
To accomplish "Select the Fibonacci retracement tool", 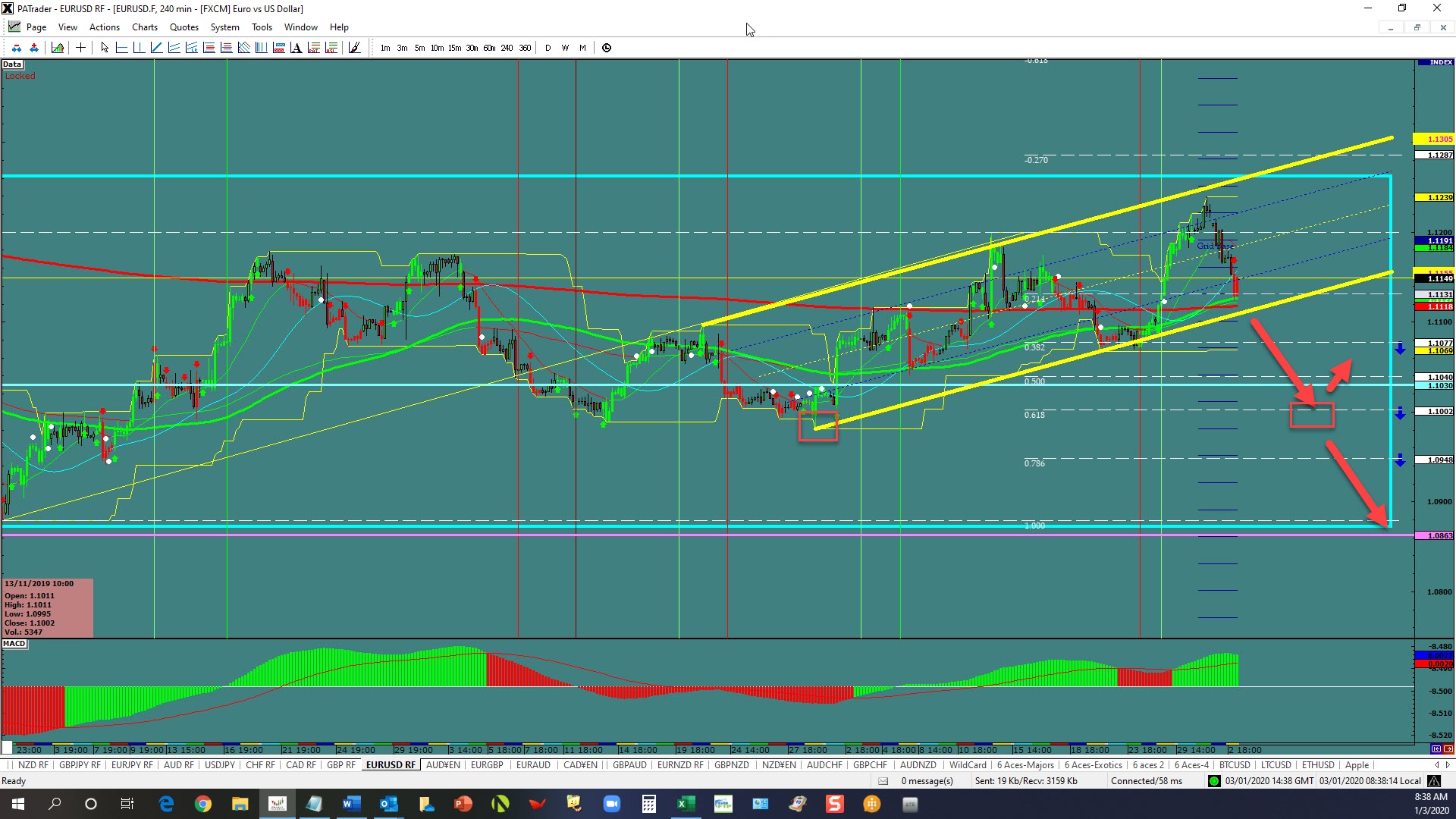I will click(x=209, y=48).
